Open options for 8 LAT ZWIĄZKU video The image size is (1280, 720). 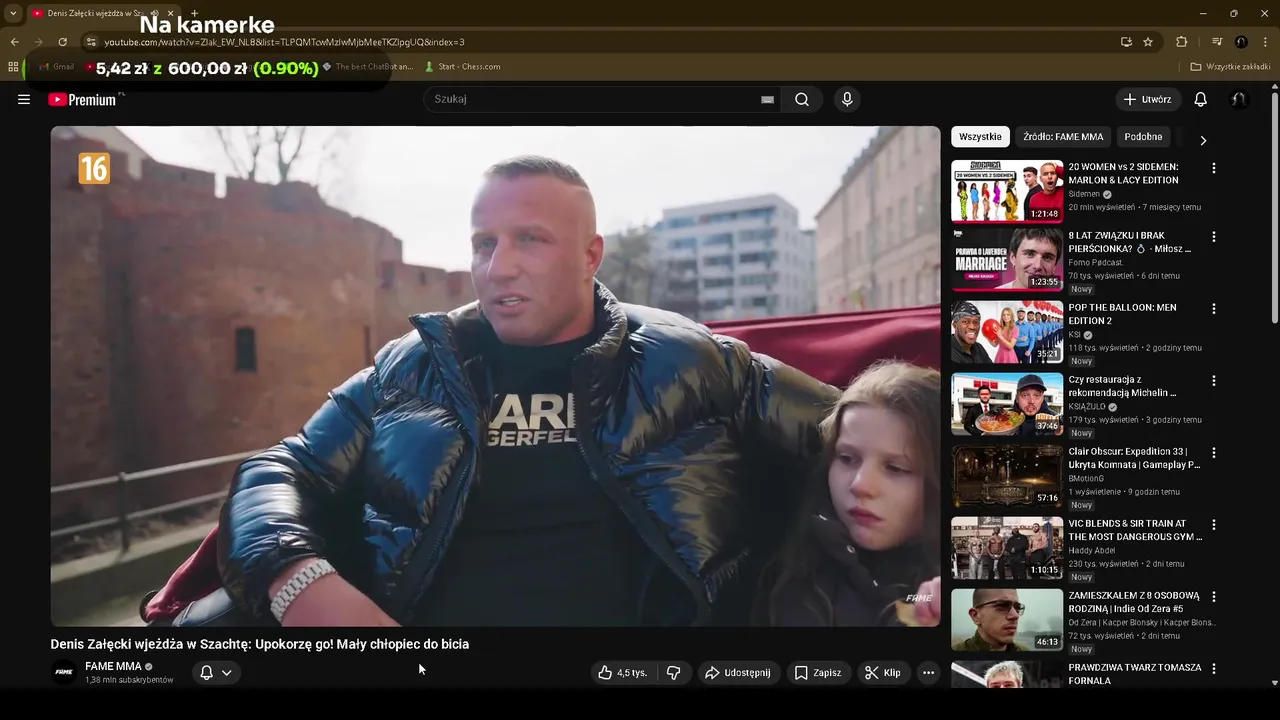click(x=1213, y=237)
